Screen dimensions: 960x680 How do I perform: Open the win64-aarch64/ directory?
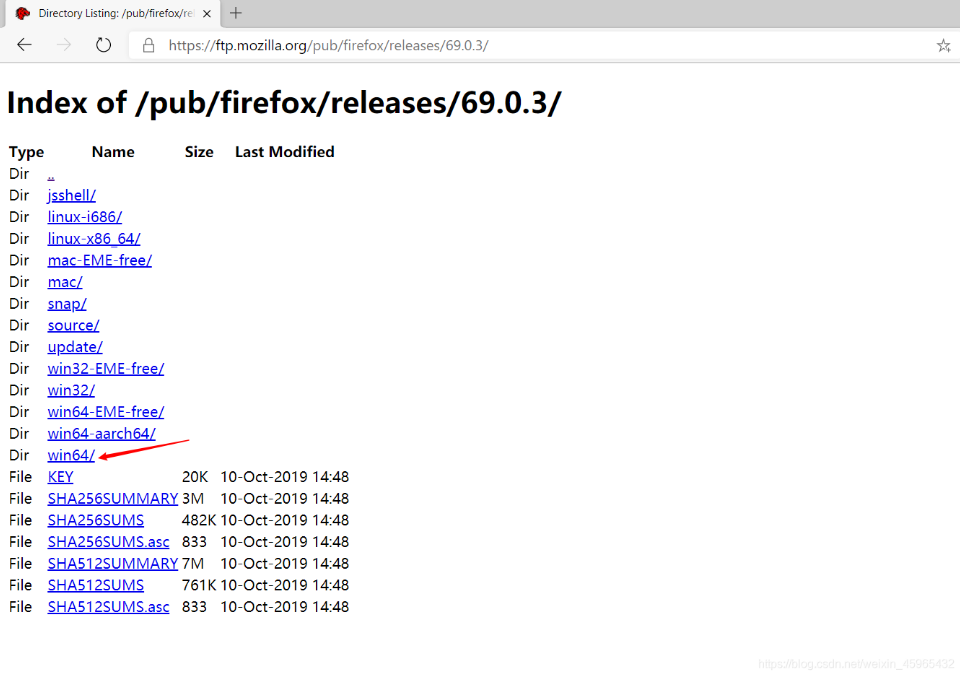tap(101, 433)
